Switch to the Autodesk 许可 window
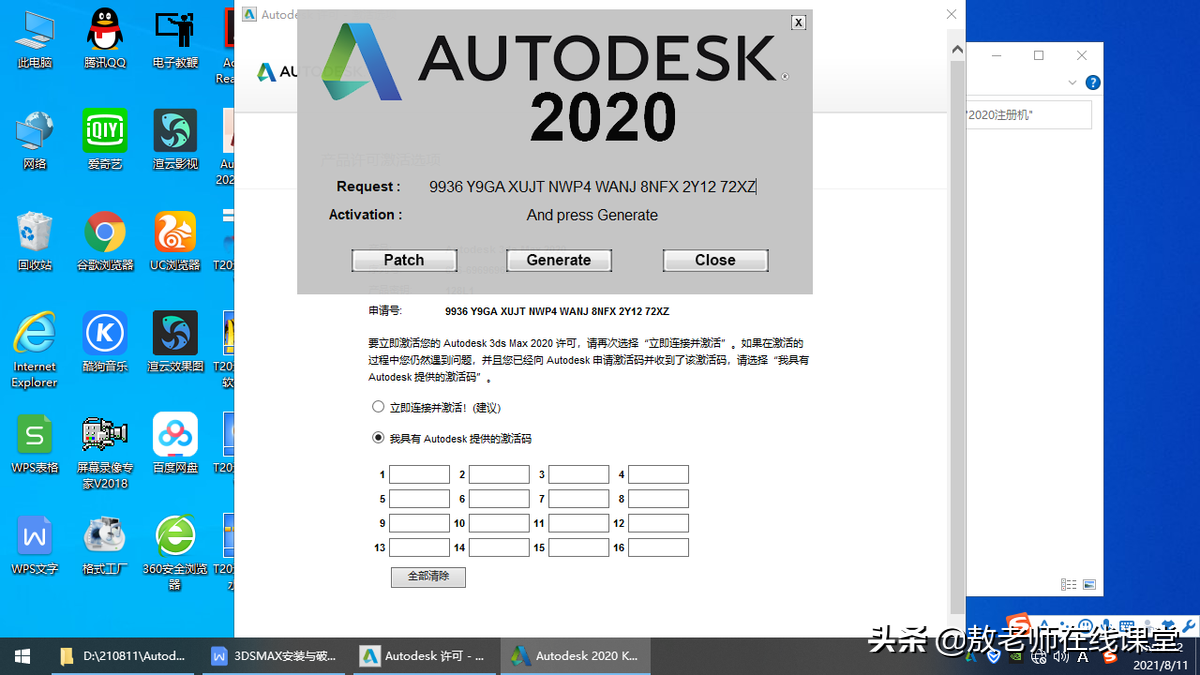Image resolution: width=1200 pixels, height=675 pixels. [424, 656]
